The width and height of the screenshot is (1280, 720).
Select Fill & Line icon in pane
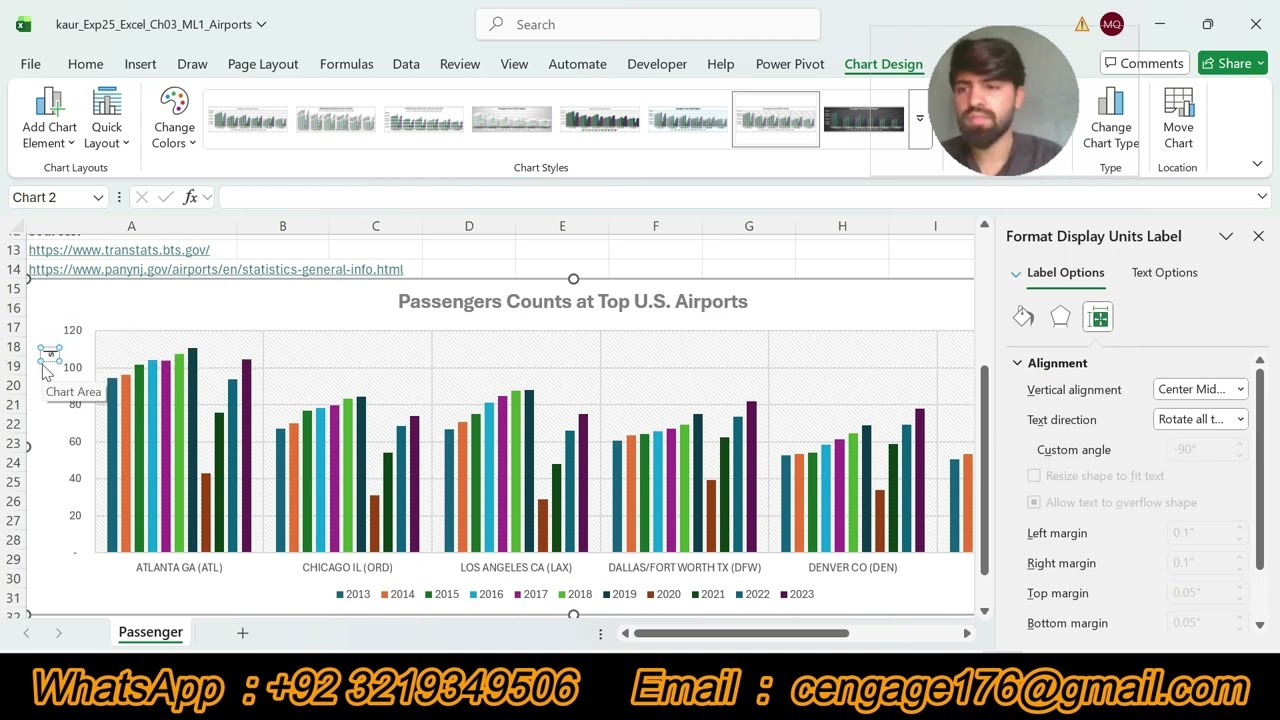pyautogui.click(x=1023, y=317)
